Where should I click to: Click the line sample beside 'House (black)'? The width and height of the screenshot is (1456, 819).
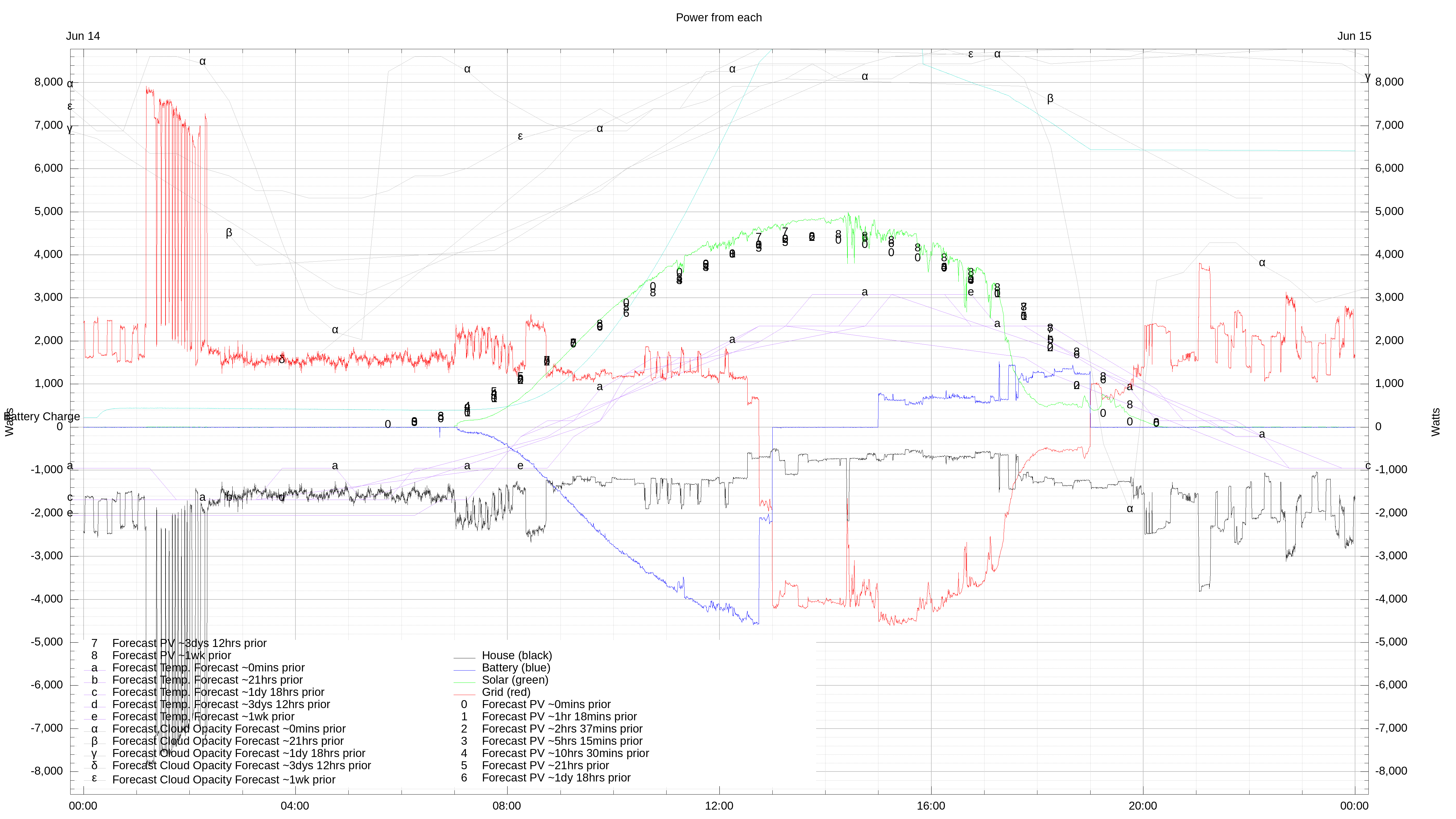point(464,658)
